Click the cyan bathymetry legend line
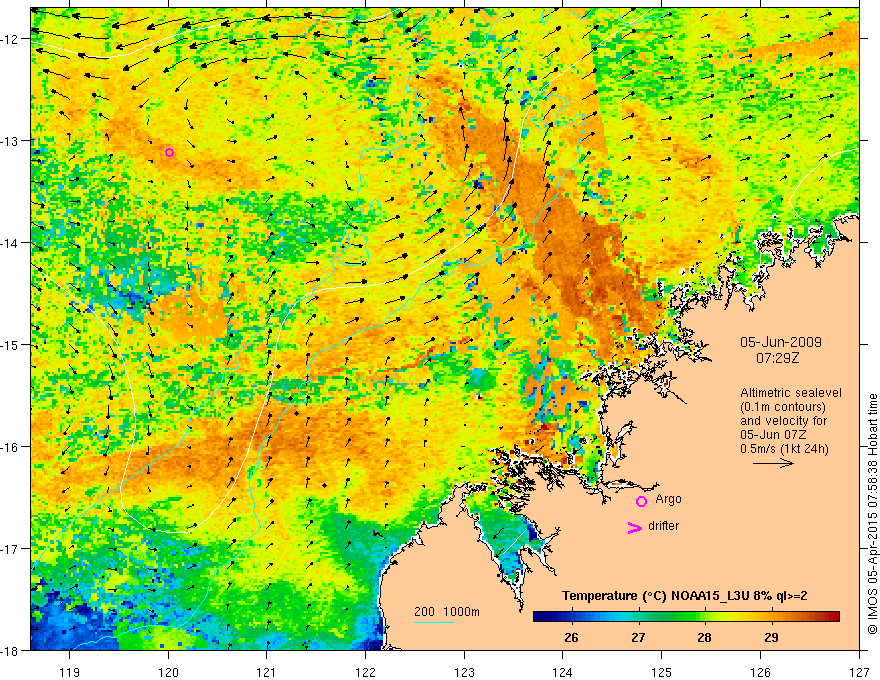Viewport: 880px width, 680px height. pyautogui.click(x=434, y=622)
